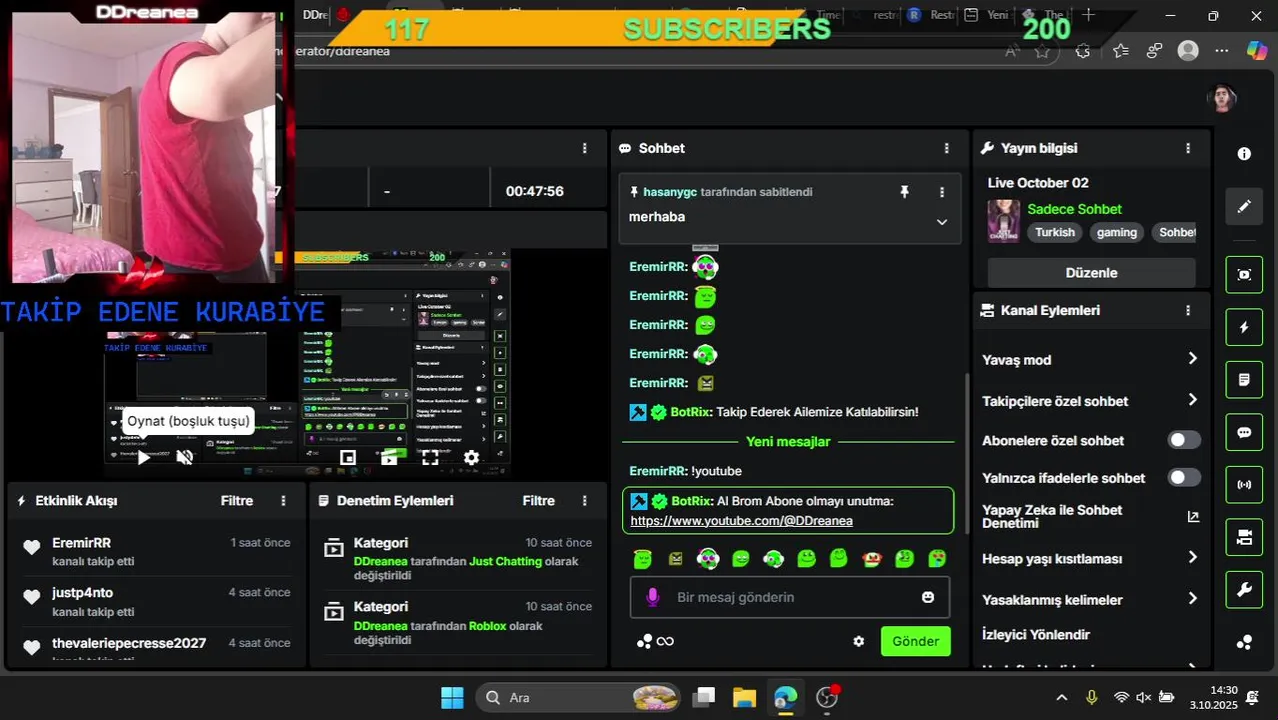The width and height of the screenshot is (1278, 720).
Task: Open a new browser tab
Action: pos(1089,15)
